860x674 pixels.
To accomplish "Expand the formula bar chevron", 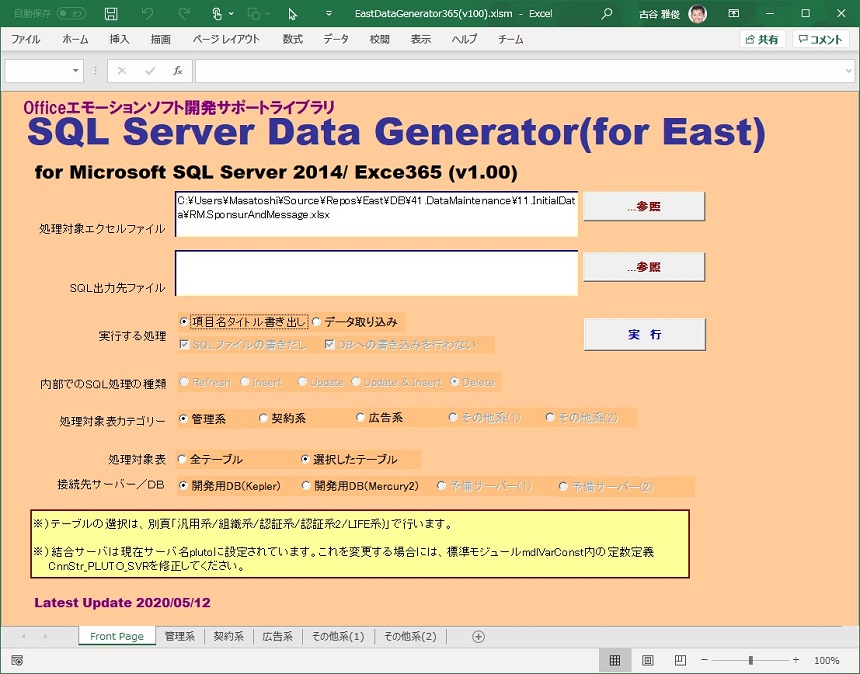I will [x=848, y=71].
